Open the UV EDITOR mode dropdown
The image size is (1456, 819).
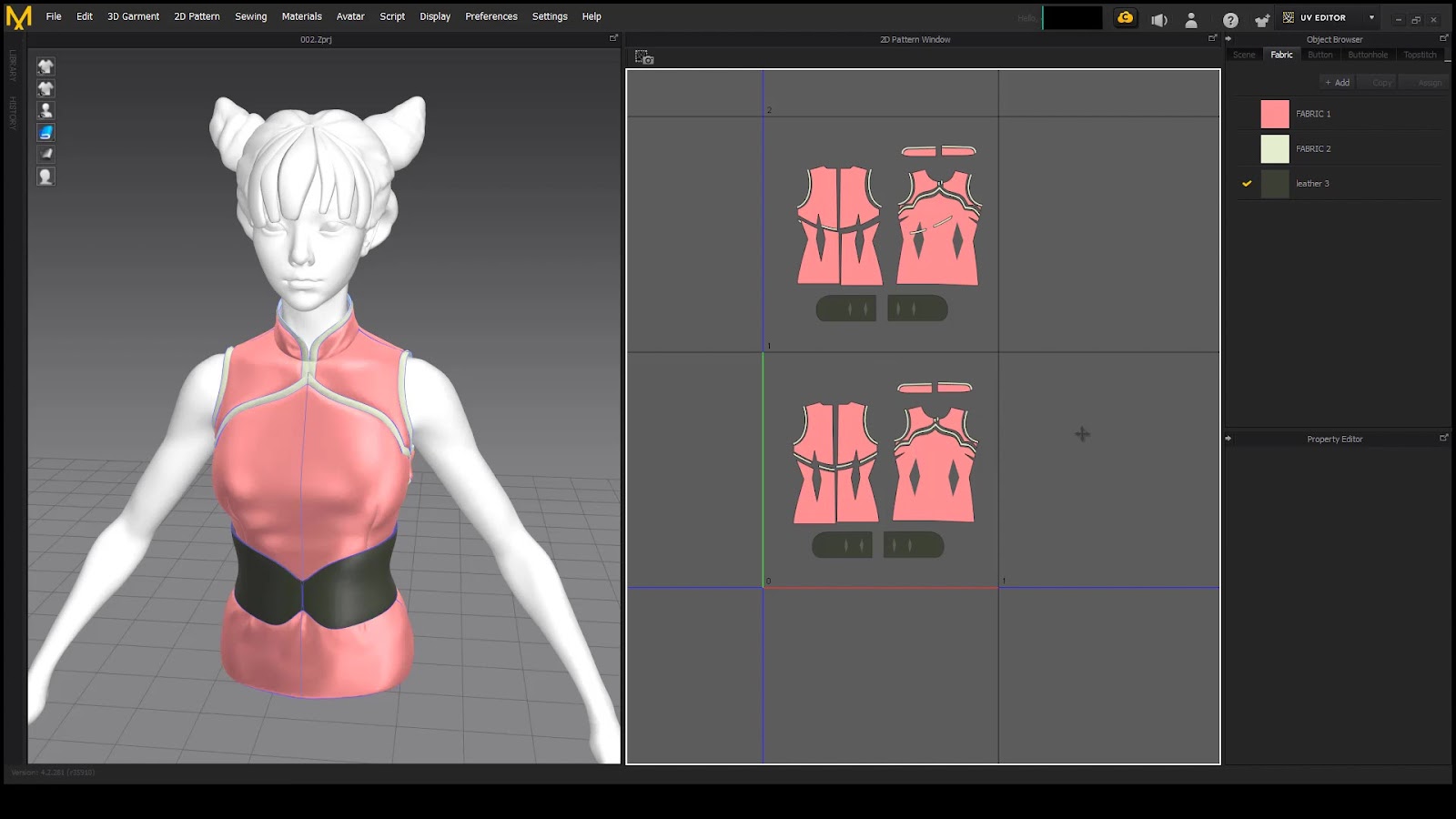click(x=1371, y=17)
